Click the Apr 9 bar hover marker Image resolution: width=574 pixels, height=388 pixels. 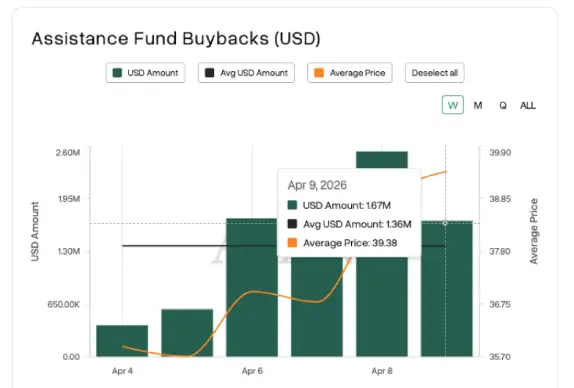[445, 223]
